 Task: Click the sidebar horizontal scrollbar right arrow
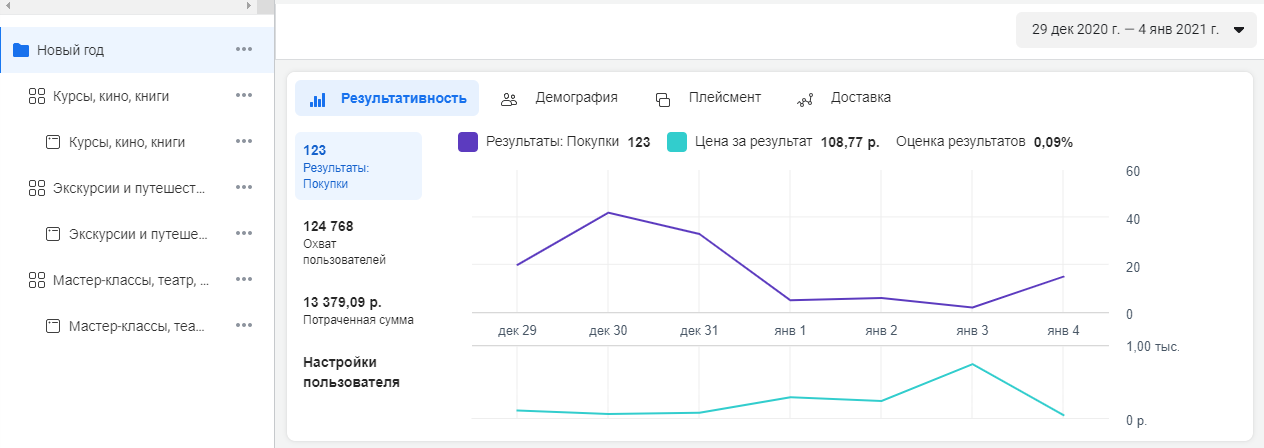[x=249, y=6]
